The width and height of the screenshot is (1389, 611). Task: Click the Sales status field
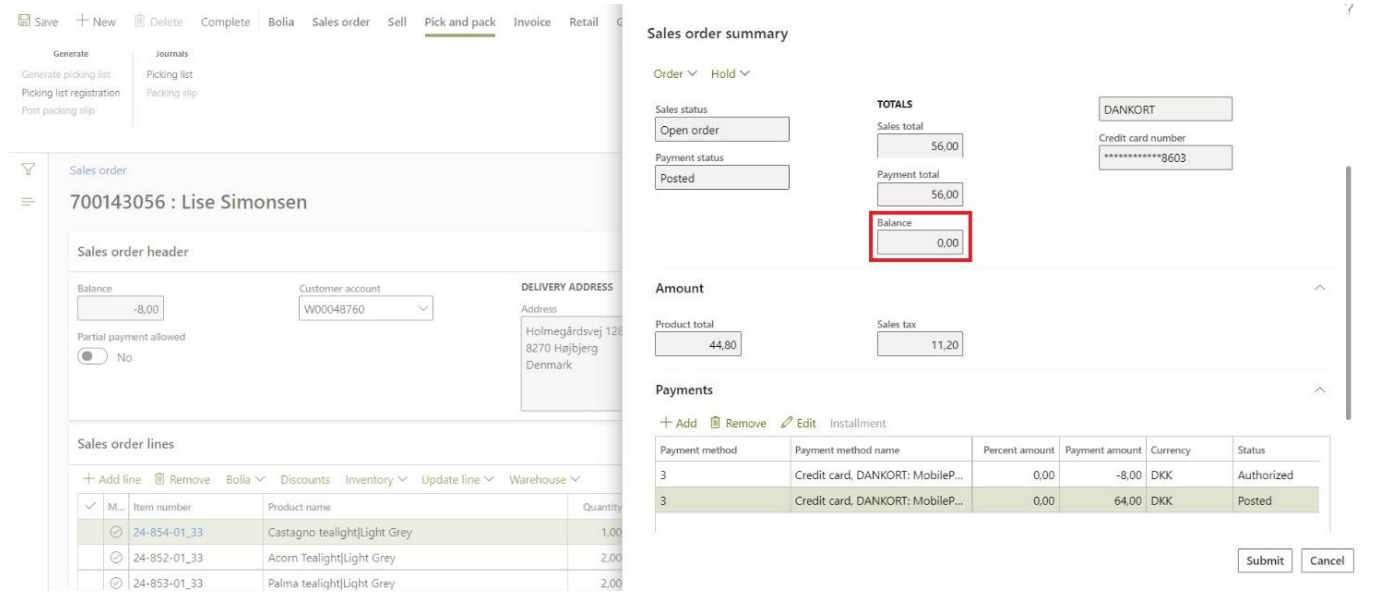(721, 130)
